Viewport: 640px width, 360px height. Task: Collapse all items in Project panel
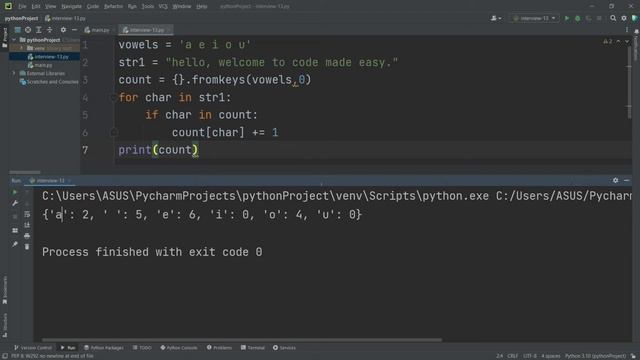pos(50,30)
